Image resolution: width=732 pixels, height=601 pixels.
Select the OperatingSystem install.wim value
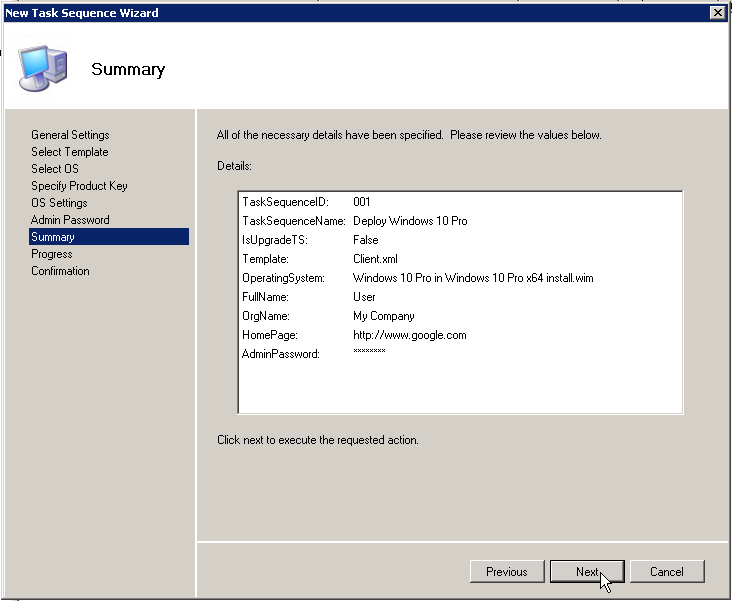(x=473, y=278)
